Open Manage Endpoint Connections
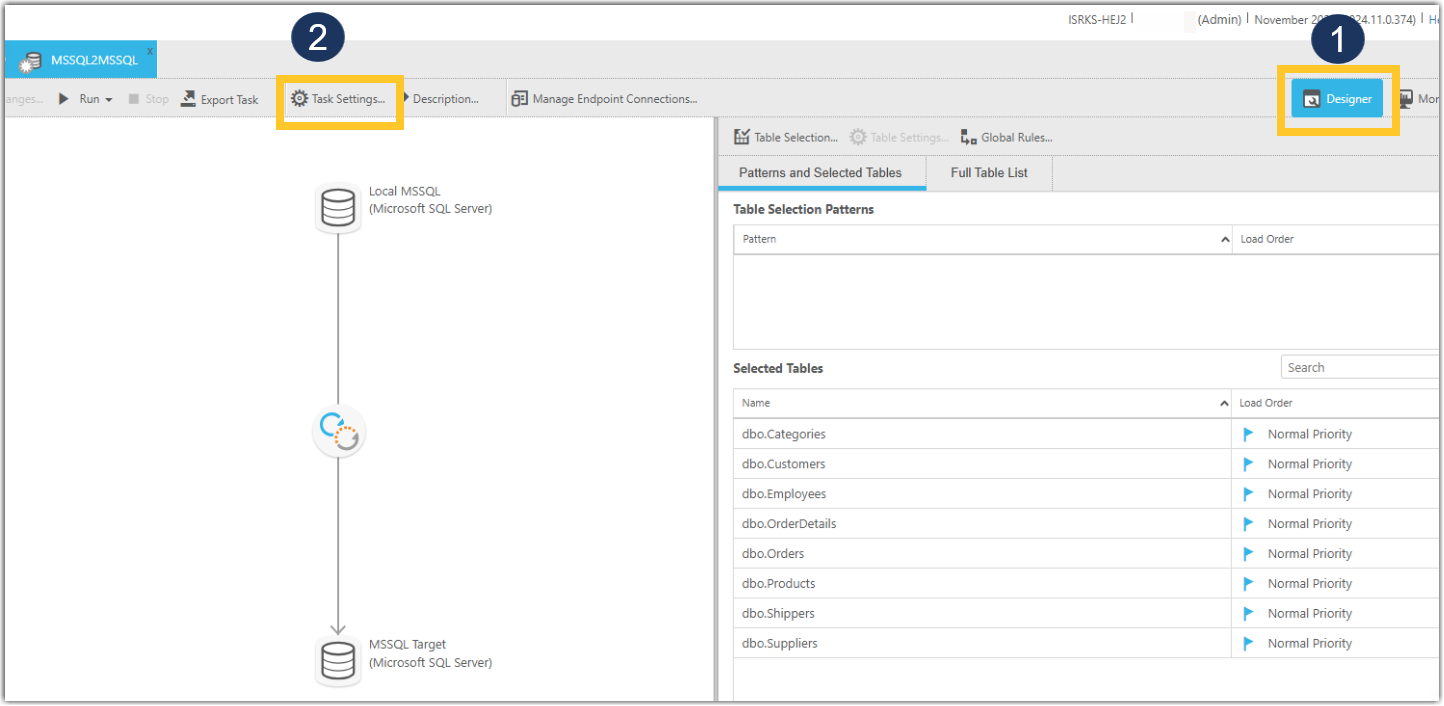The image size is (1444, 706). pos(605,98)
